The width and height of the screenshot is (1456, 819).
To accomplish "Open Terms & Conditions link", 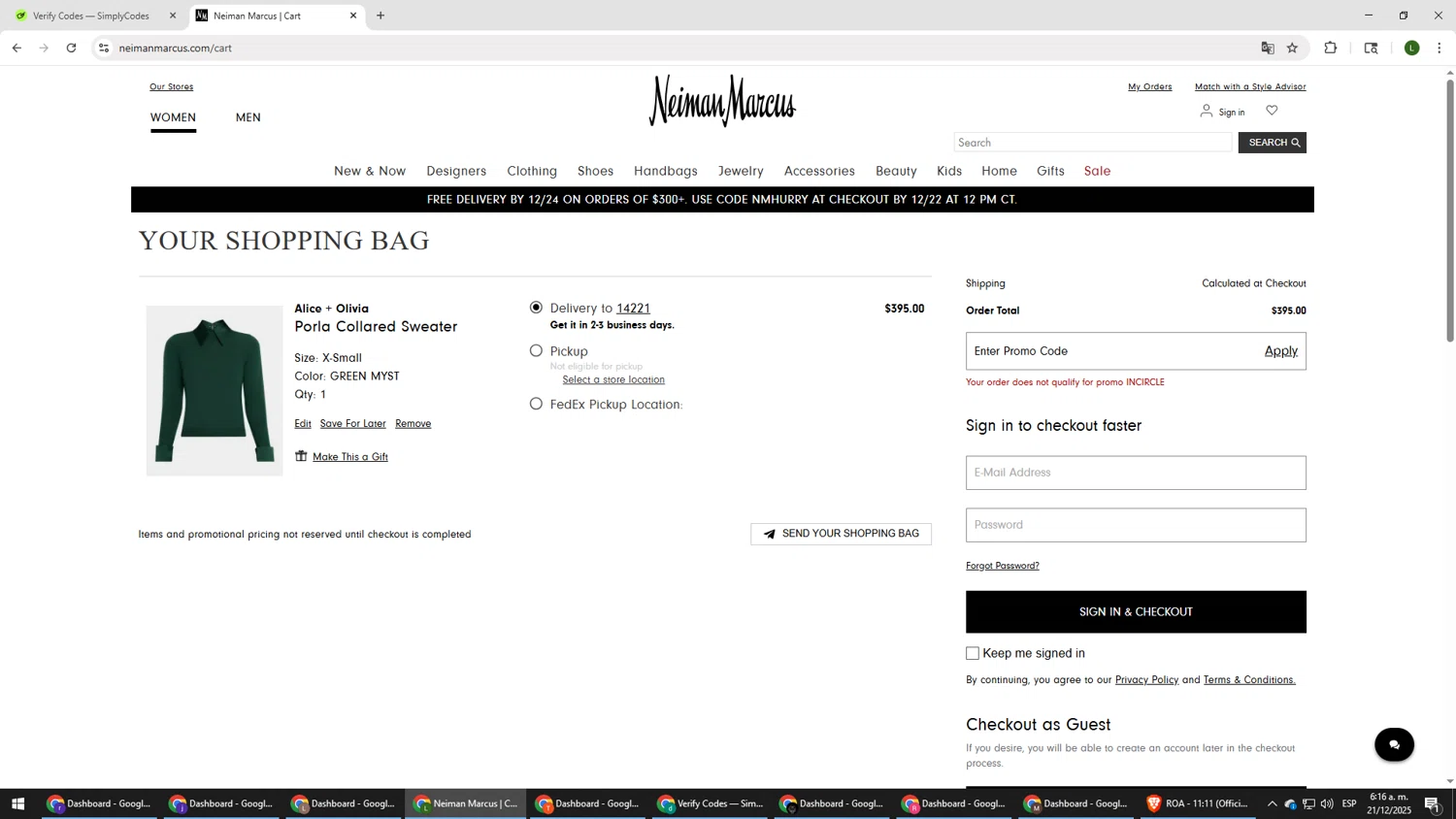I will 1249,680.
